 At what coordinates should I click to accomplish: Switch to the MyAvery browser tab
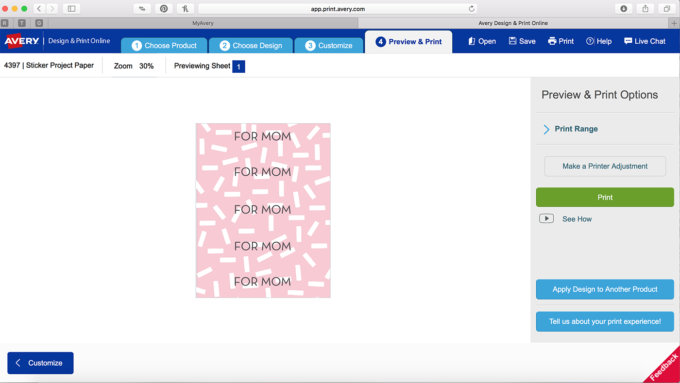(203, 23)
